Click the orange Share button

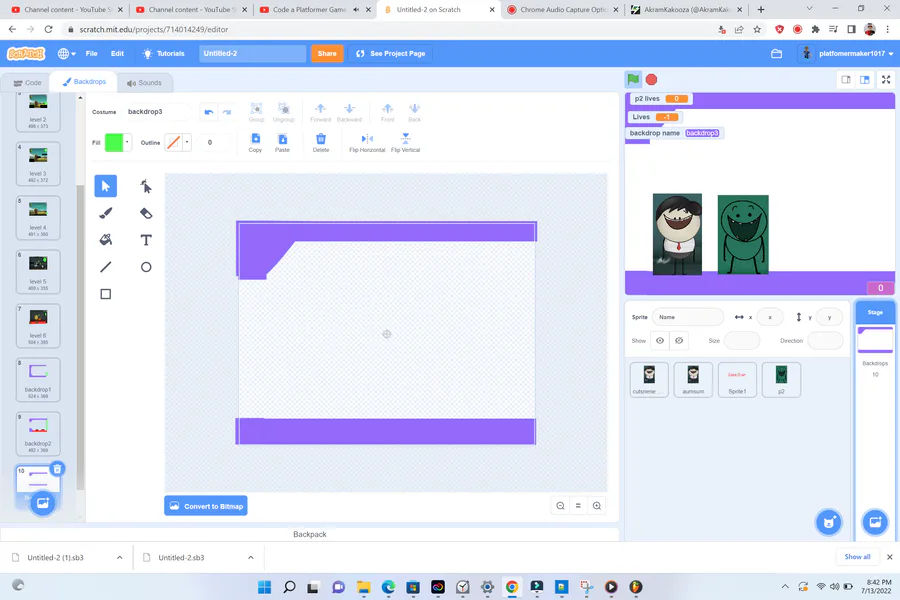[x=327, y=53]
